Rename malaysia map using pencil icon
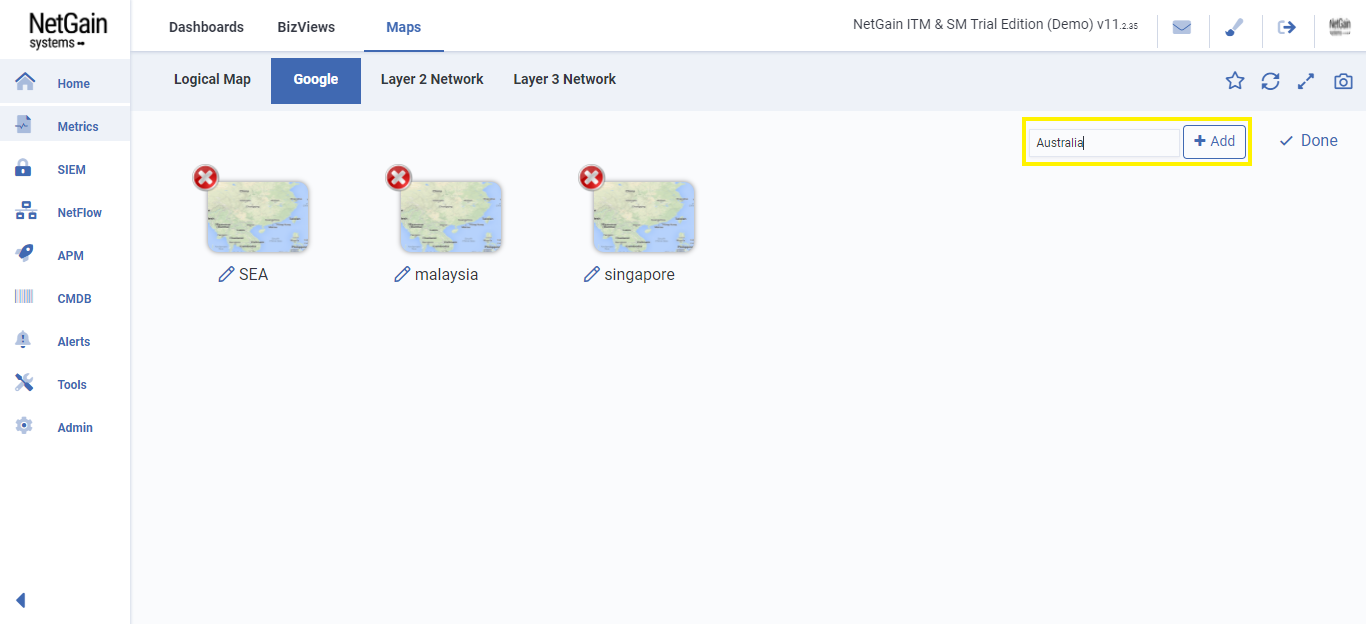This screenshot has height=624, width=1366. [402, 274]
